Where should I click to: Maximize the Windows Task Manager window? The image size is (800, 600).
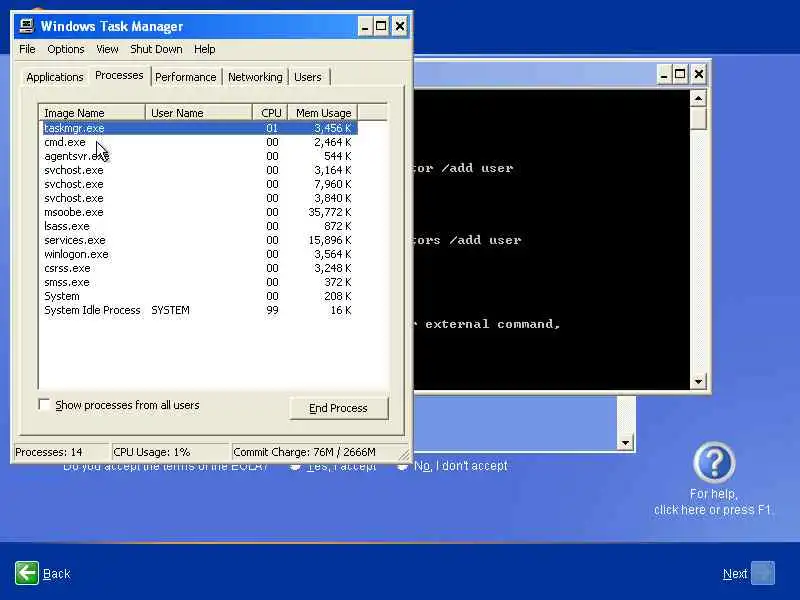tap(381, 27)
